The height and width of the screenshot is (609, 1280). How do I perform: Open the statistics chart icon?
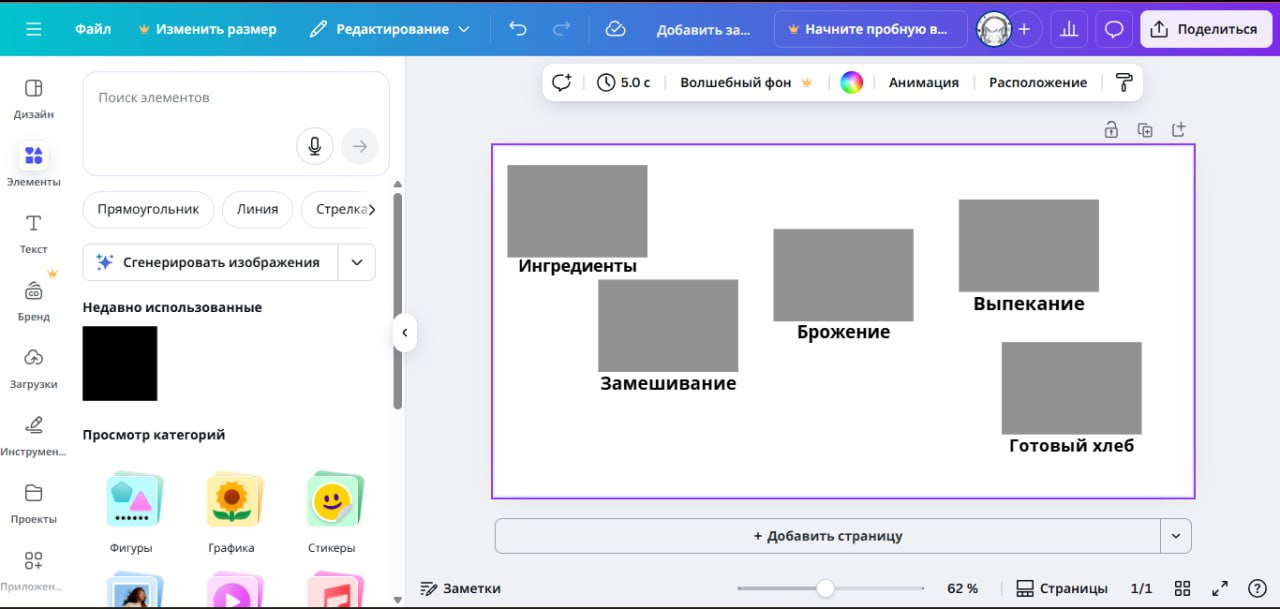1068,28
